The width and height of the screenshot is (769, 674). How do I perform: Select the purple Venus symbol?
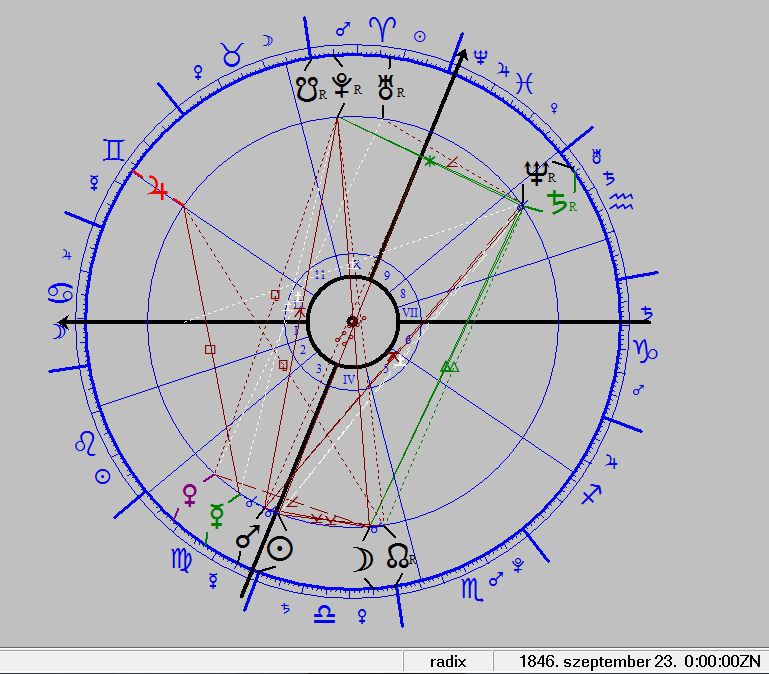pos(189,494)
